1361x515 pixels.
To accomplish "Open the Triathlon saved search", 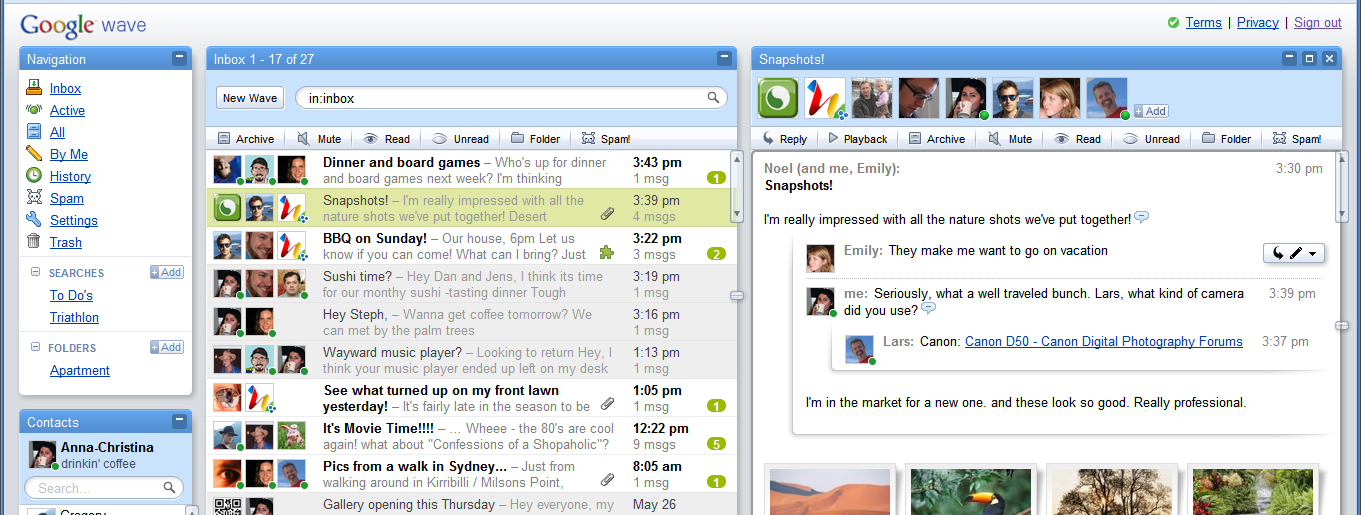I will [x=74, y=317].
